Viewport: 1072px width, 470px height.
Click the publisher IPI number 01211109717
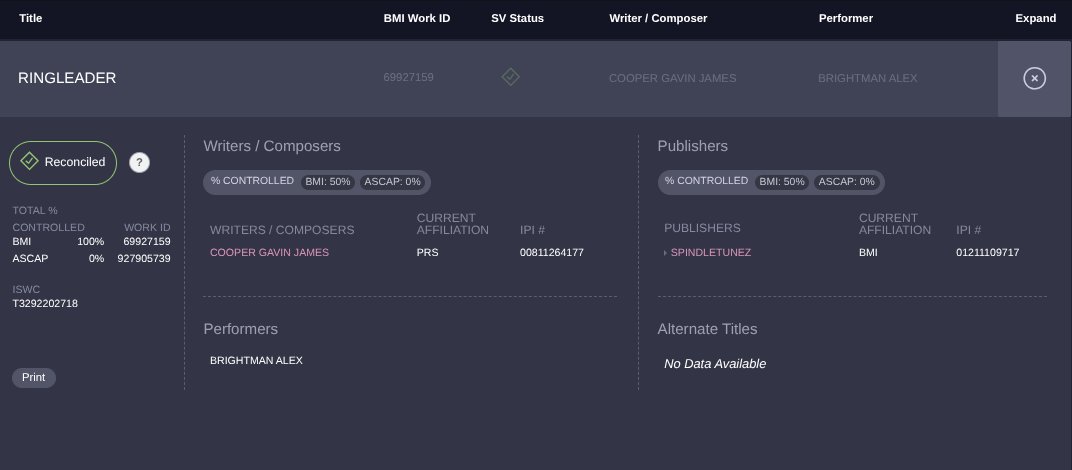point(987,252)
